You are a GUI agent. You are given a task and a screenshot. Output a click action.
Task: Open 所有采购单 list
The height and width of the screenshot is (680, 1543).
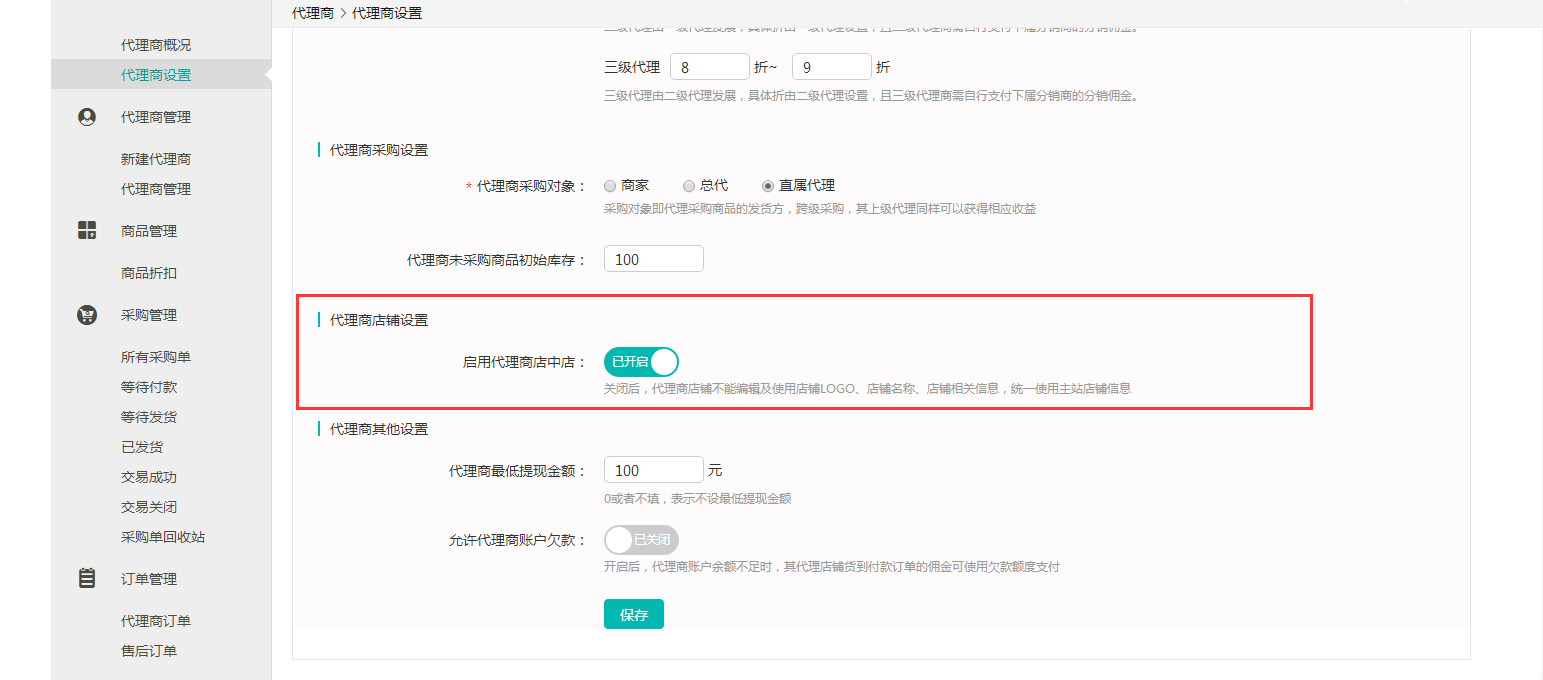coord(155,357)
